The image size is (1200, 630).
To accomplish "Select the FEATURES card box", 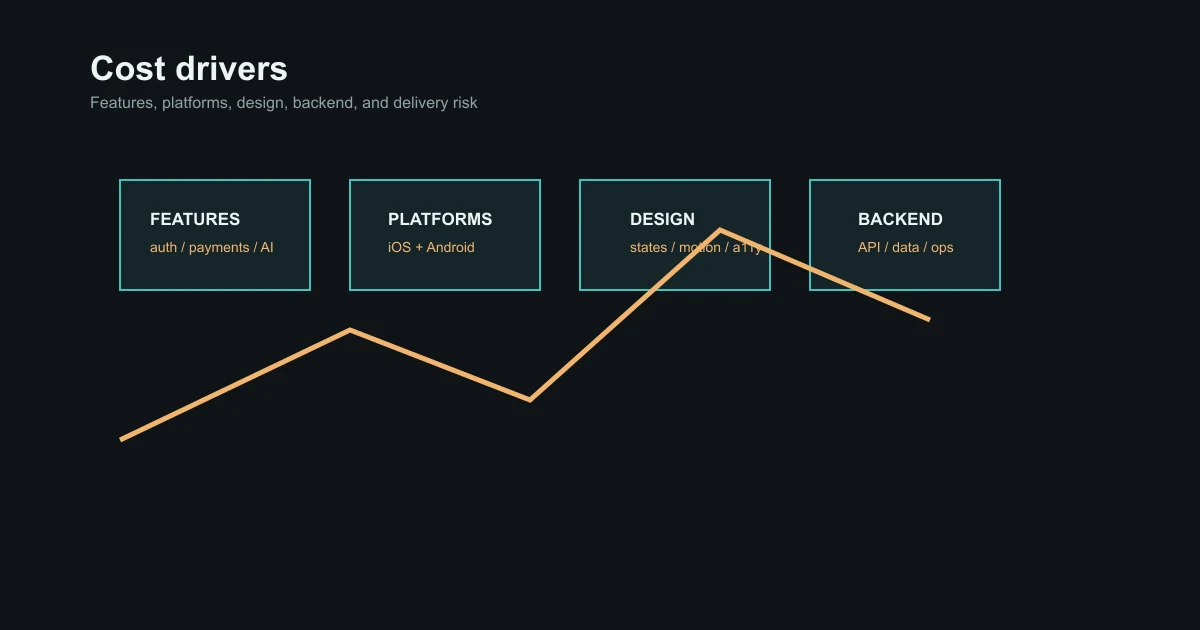I will 215,235.
